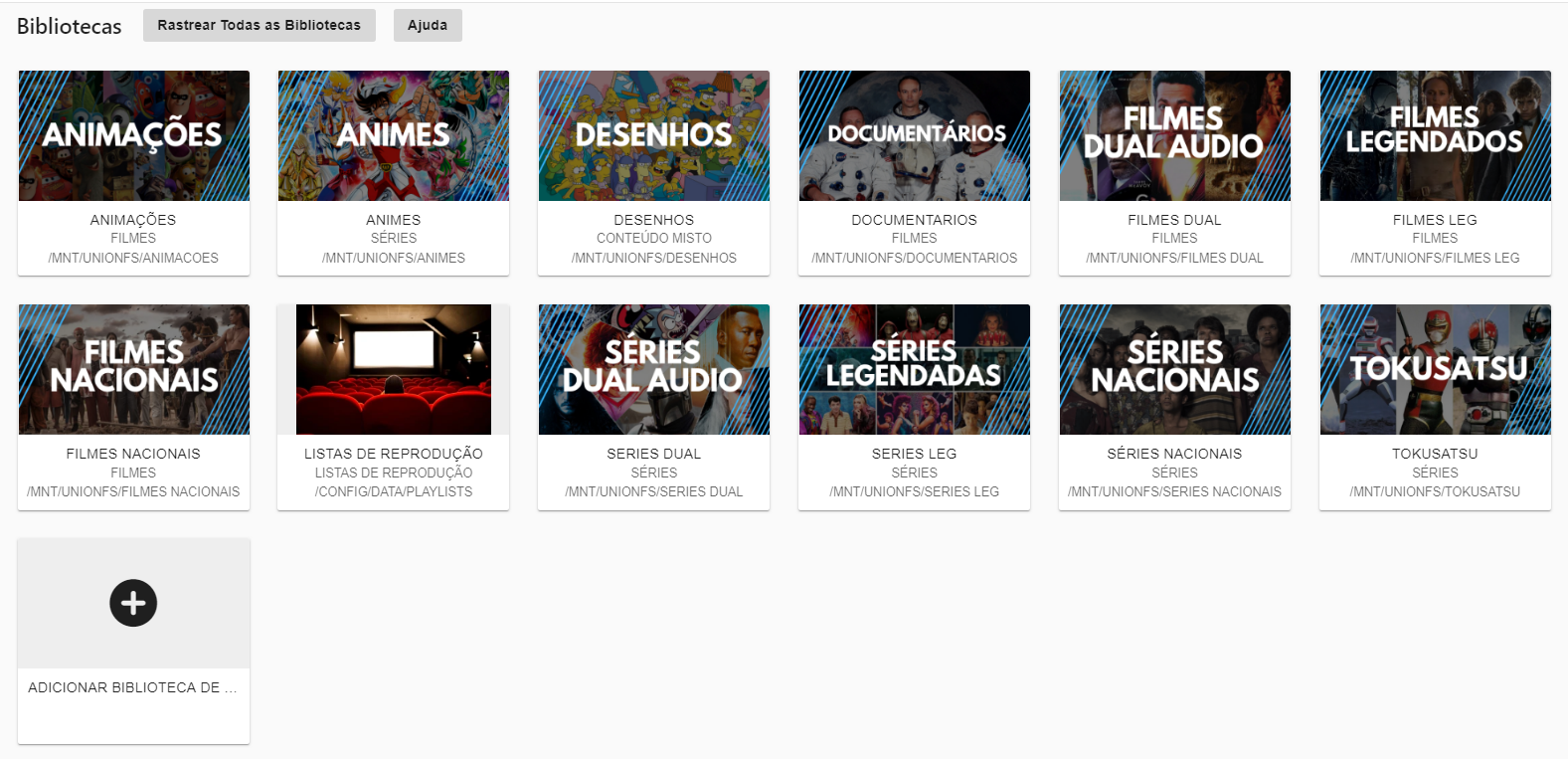Image resolution: width=1568 pixels, height=759 pixels.
Task: Click the SÉRIES NACIONAIS card title text
Action: pos(1175,454)
